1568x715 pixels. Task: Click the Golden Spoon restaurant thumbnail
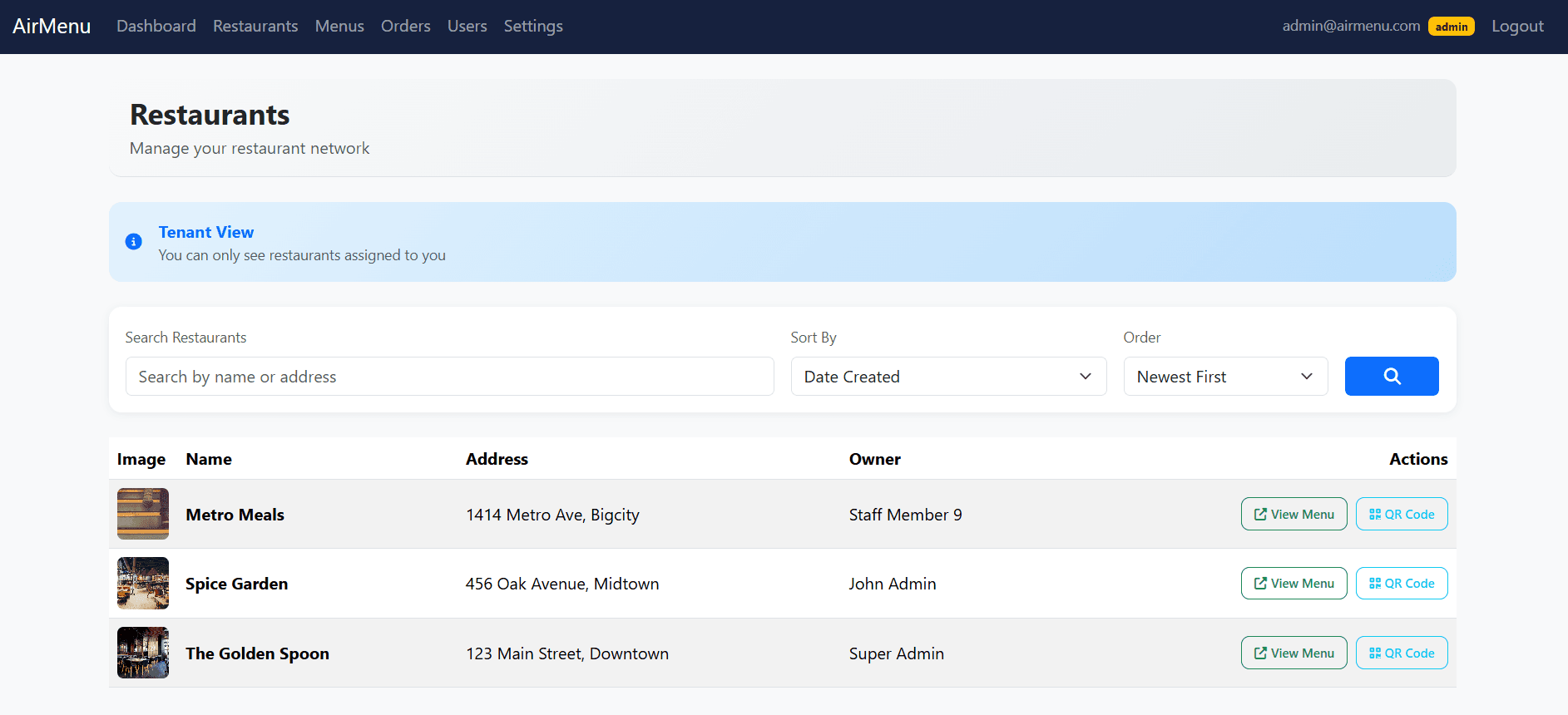pos(143,653)
